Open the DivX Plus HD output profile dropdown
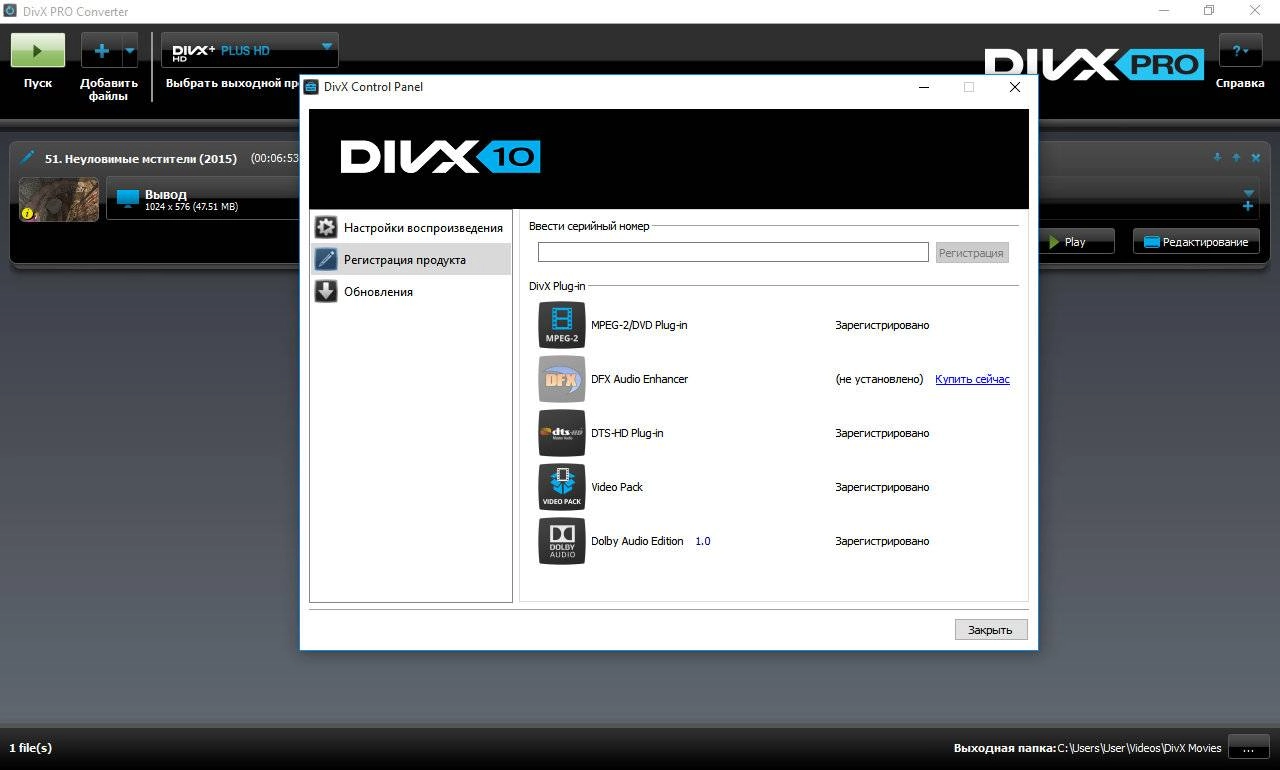The width and height of the screenshot is (1280, 770). 250,50
